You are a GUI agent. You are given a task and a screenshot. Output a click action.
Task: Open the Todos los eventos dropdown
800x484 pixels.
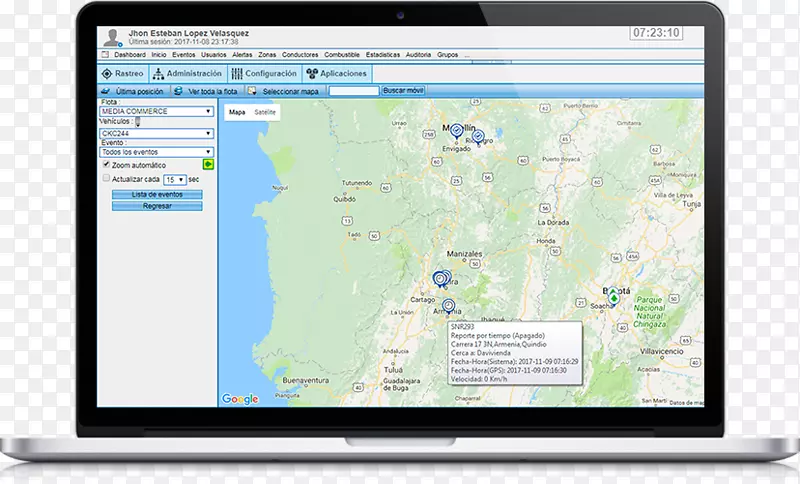[x=157, y=152]
